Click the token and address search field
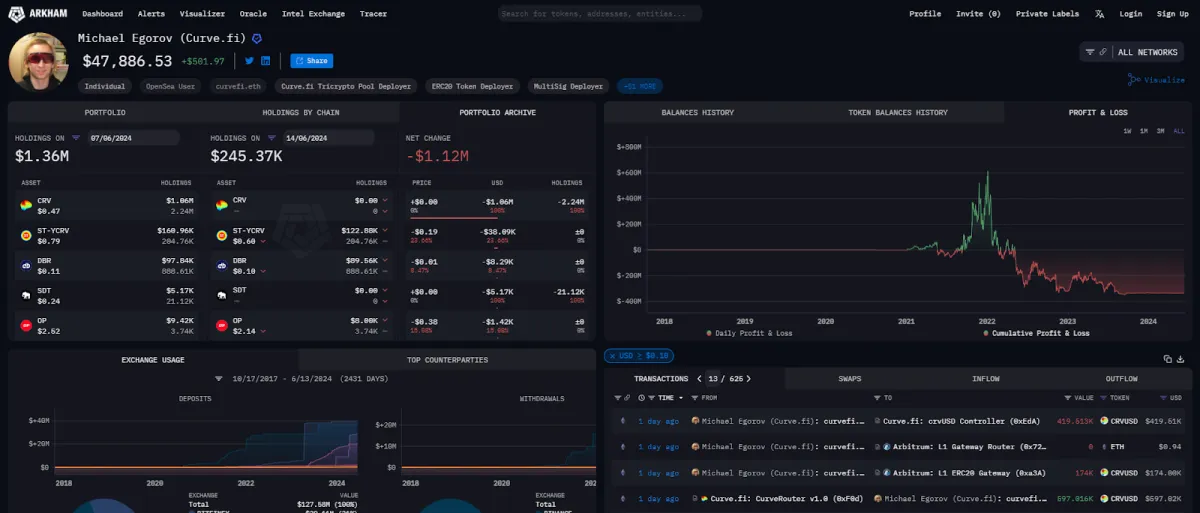Screen dimensions: 1200x513 pyautogui.click(x=600, y=14)
